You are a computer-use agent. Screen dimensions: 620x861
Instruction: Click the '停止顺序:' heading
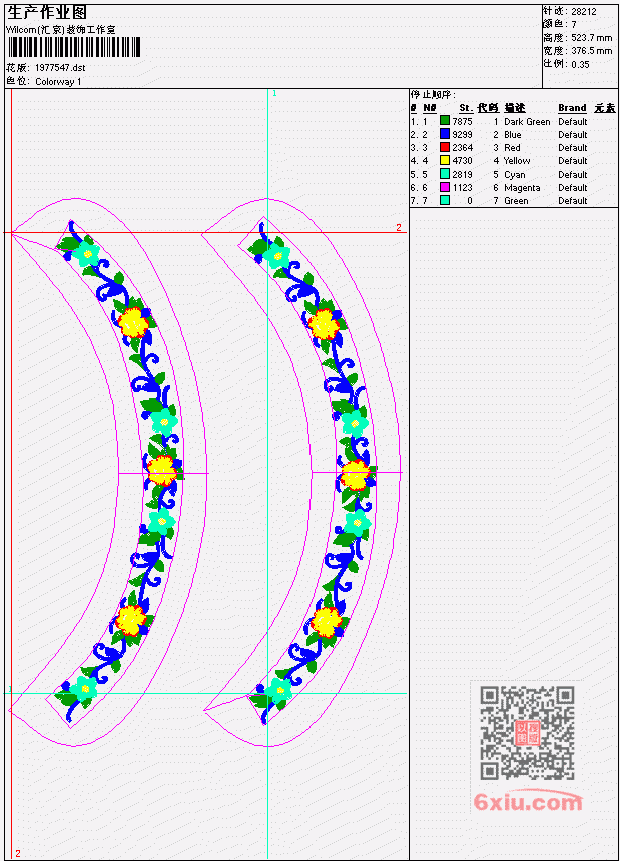433,95
